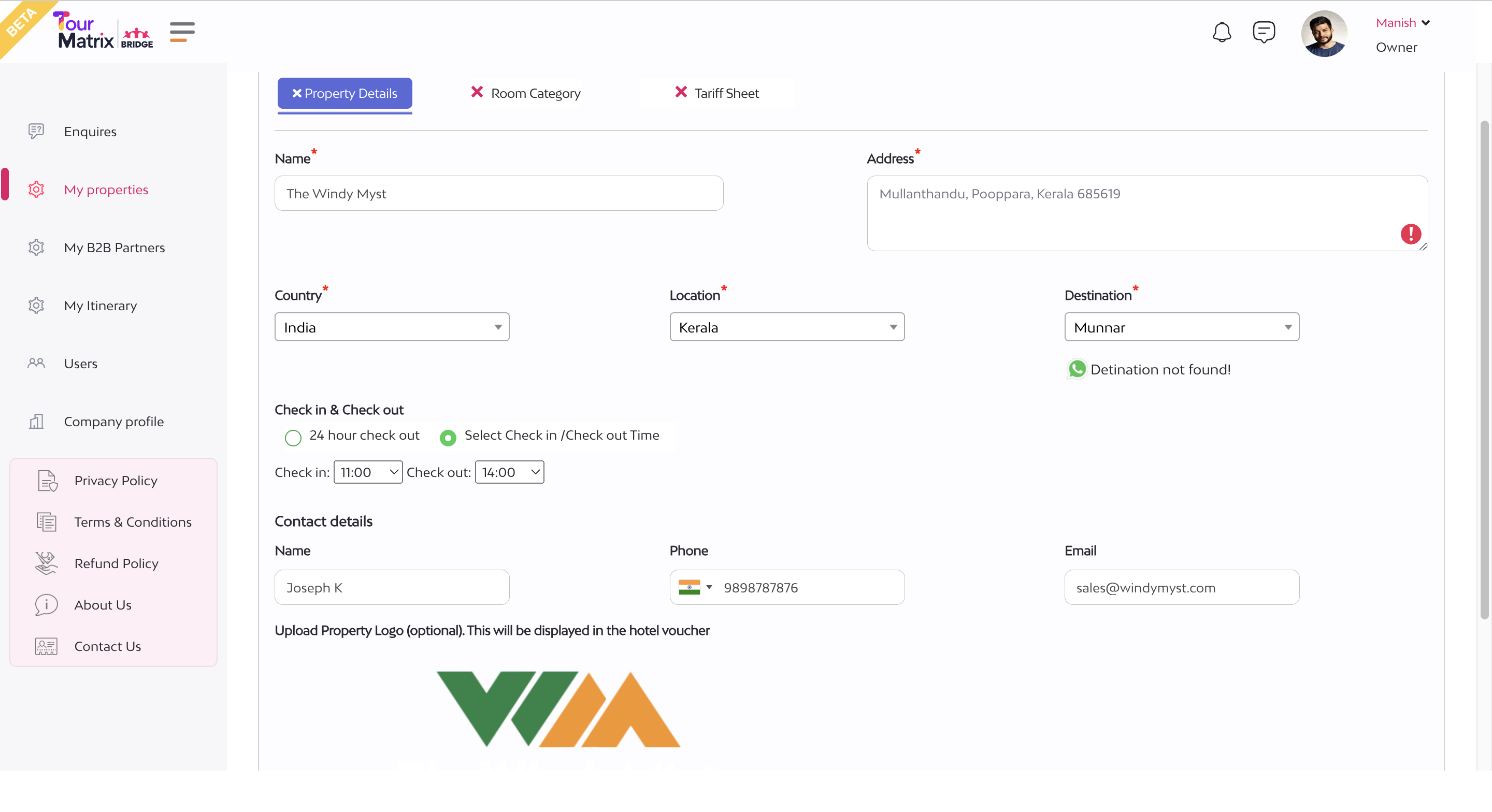Click the WhatsApp destination not found icon

1077,369
